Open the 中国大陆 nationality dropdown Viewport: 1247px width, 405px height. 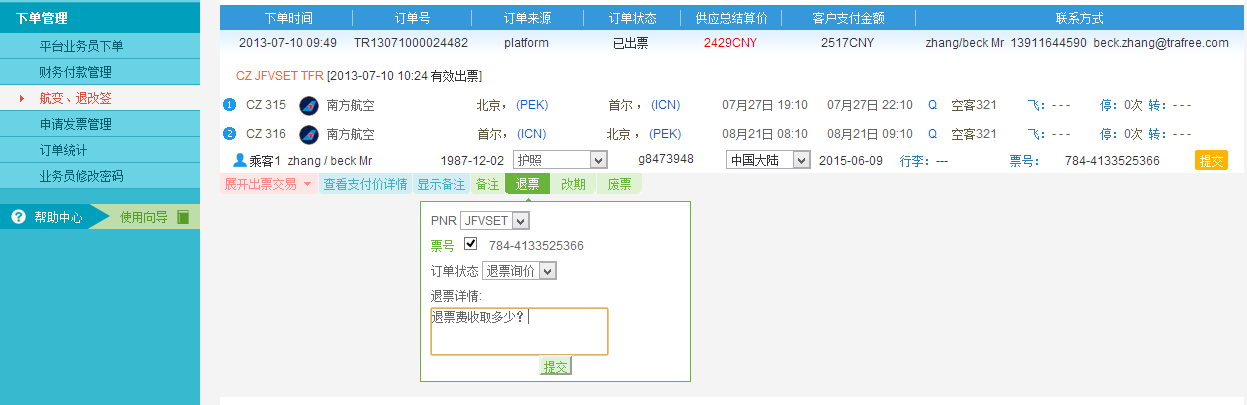[768, 160]
